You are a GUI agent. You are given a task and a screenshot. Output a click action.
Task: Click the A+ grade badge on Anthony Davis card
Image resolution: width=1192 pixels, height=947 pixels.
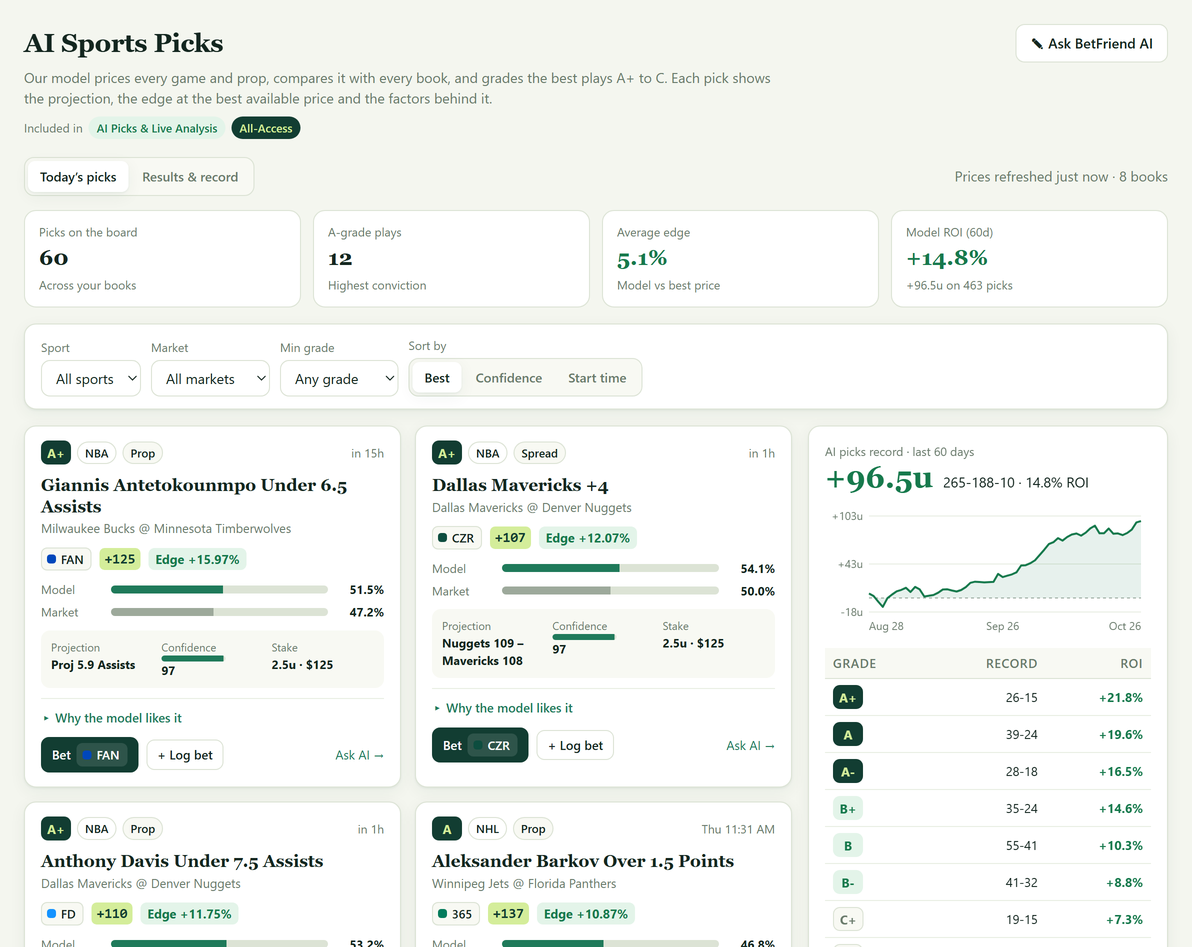click(55, 829)
